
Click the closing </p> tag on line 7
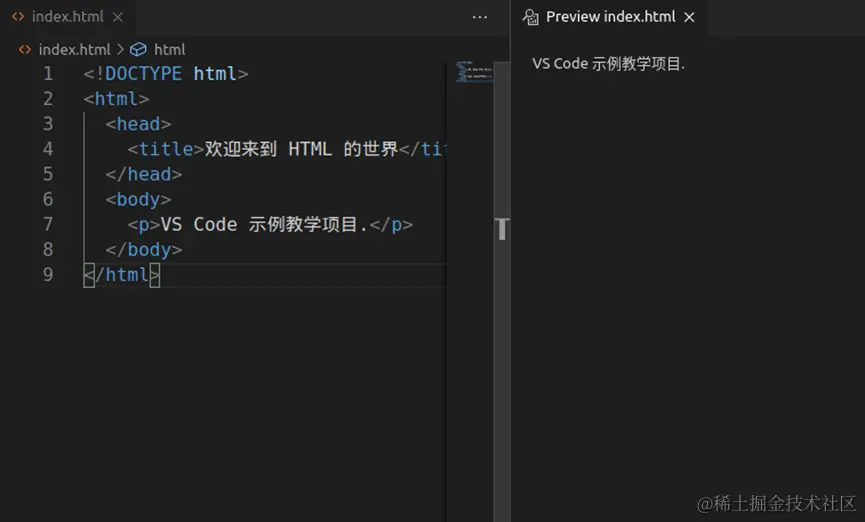point(391,224)
